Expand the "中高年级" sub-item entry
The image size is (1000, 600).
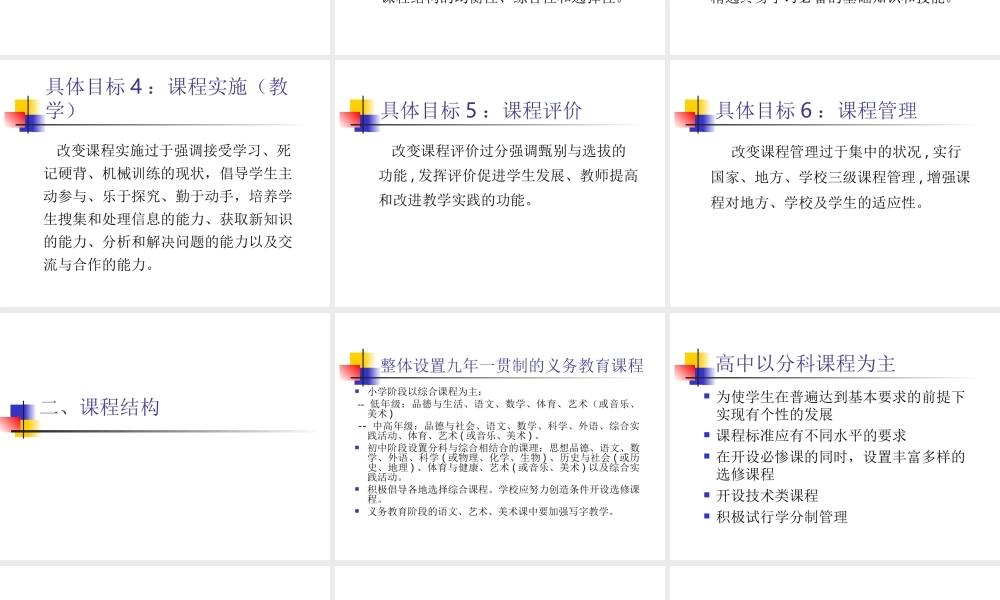[362, 425]
